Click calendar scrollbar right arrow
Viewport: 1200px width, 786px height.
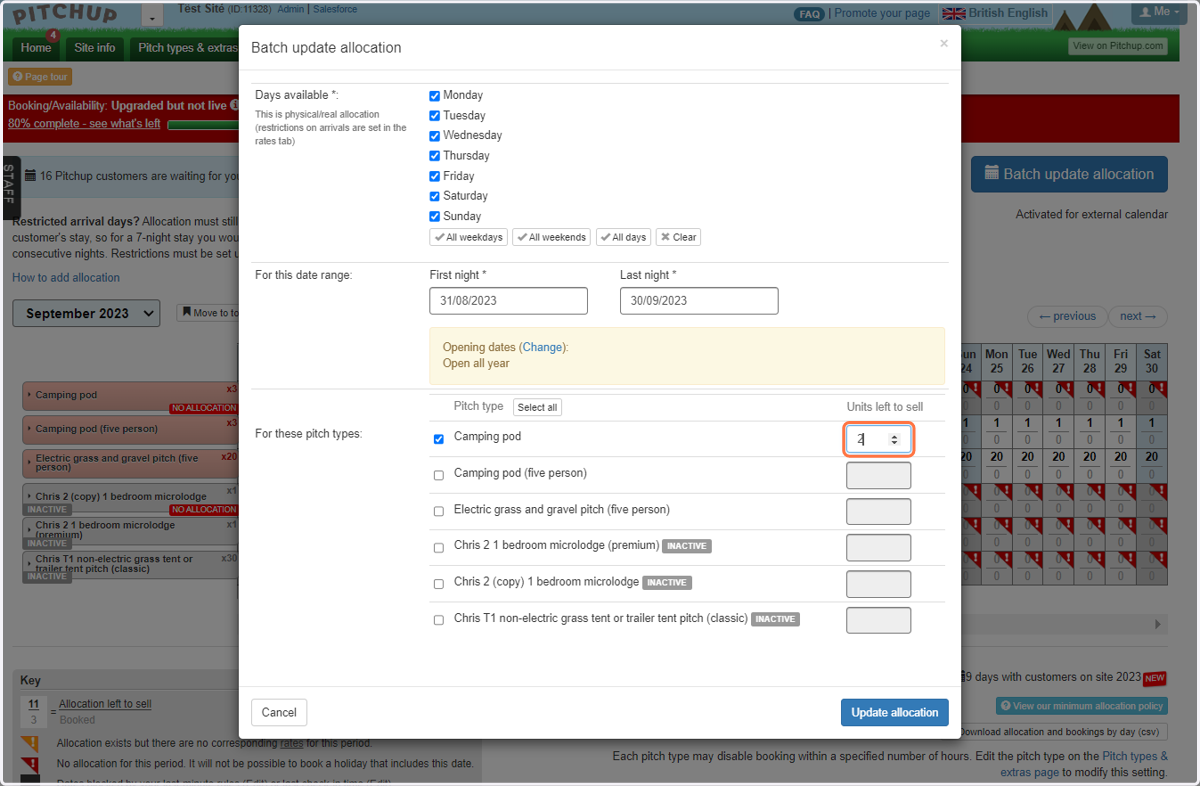click(x=1159, y=624)
